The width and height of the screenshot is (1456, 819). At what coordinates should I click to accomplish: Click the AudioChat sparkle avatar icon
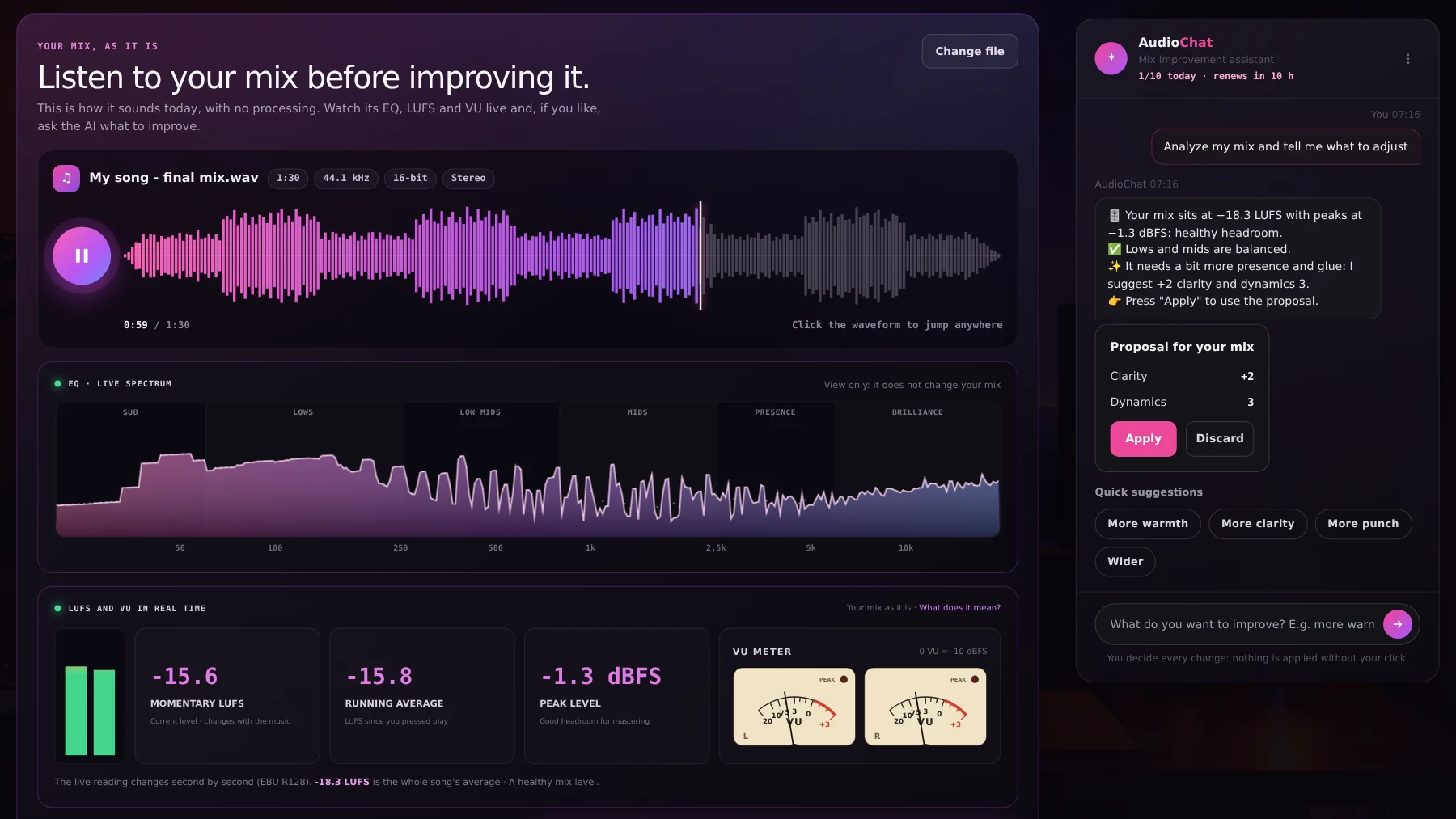[x=1111, y=58]
